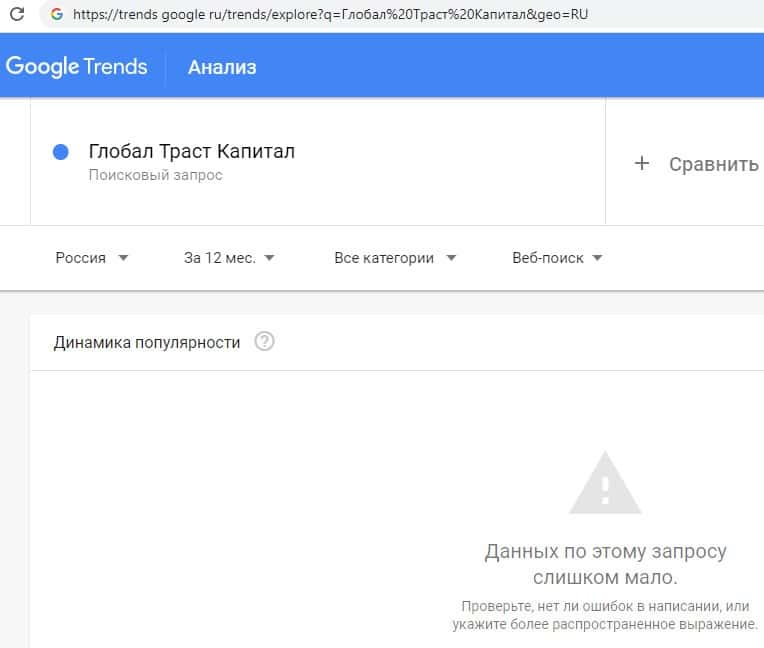Click the Google Trends logo
The height and width of the screenshot is (648, 764).
77,67
